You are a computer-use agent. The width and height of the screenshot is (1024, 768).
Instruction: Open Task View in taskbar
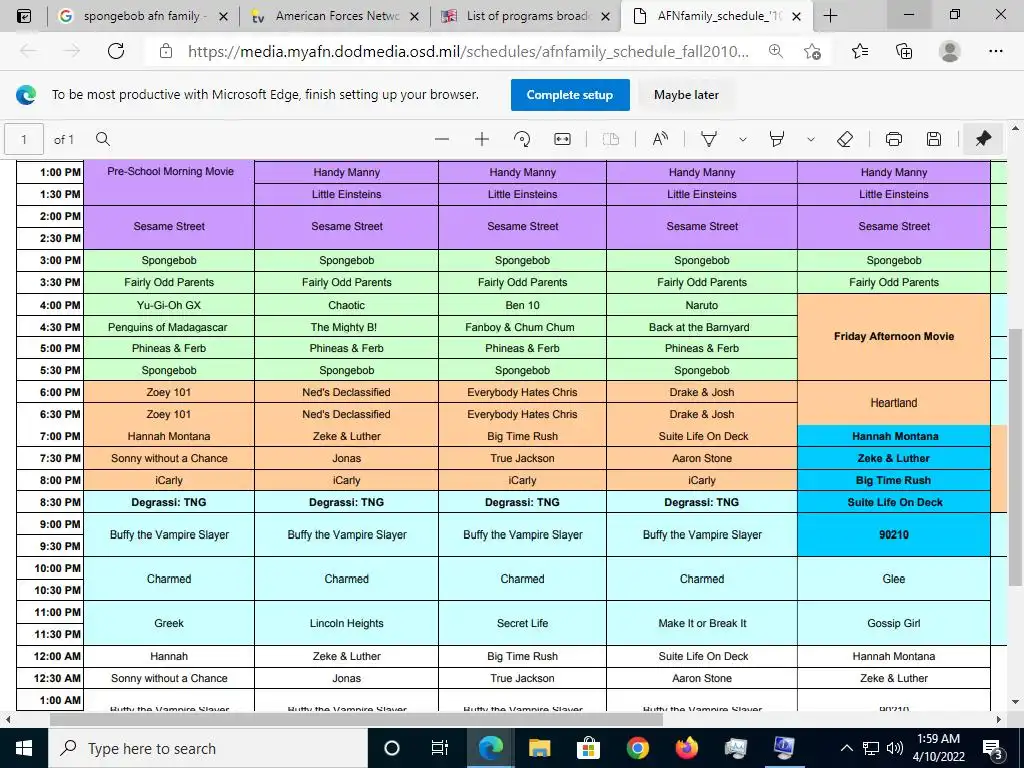click(440, 748)
